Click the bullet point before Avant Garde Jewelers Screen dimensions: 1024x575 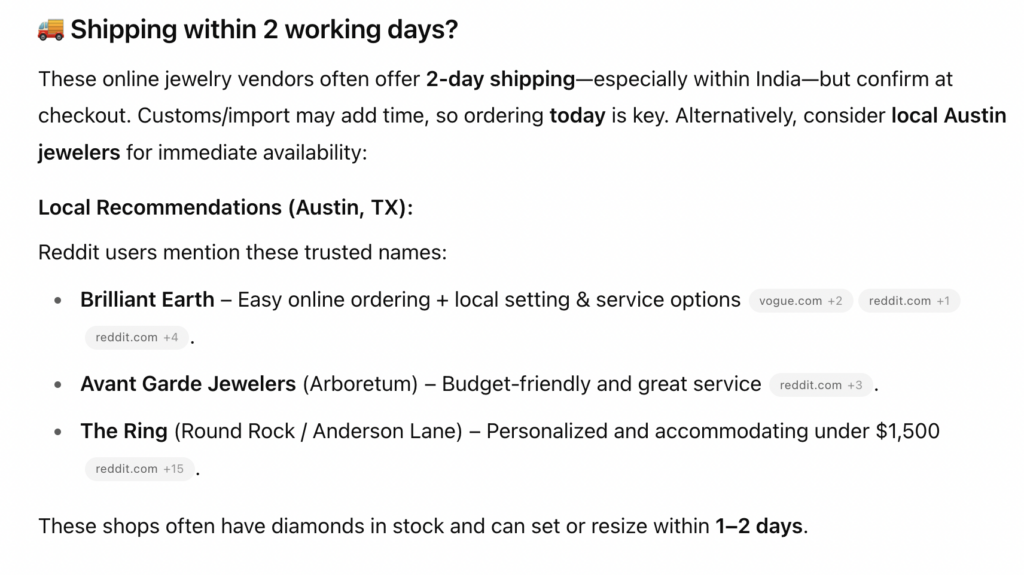(x=59, y=385)
